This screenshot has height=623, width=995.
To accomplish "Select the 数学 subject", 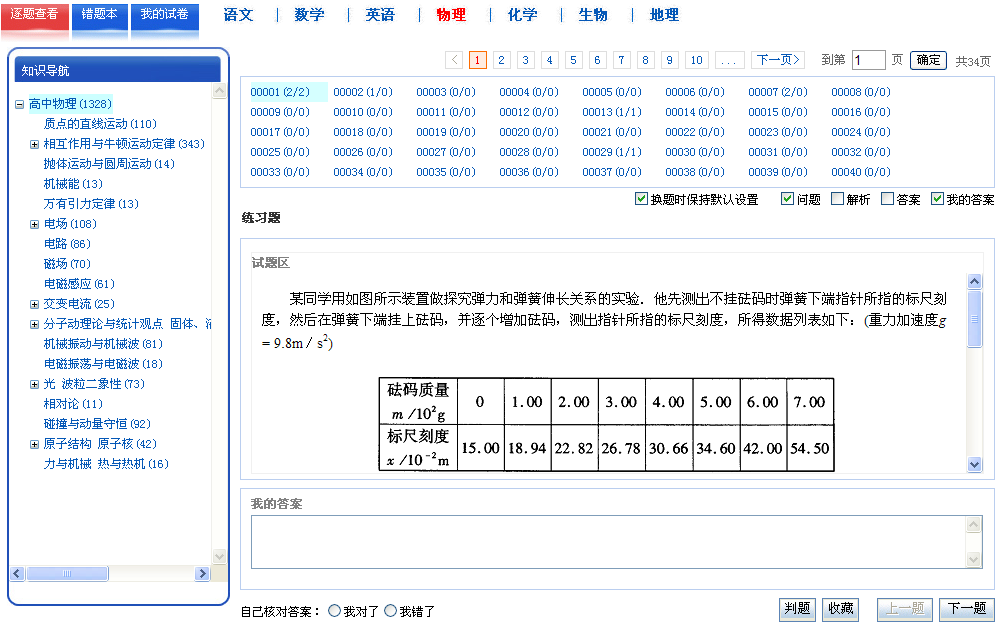I will coord(310,15).
